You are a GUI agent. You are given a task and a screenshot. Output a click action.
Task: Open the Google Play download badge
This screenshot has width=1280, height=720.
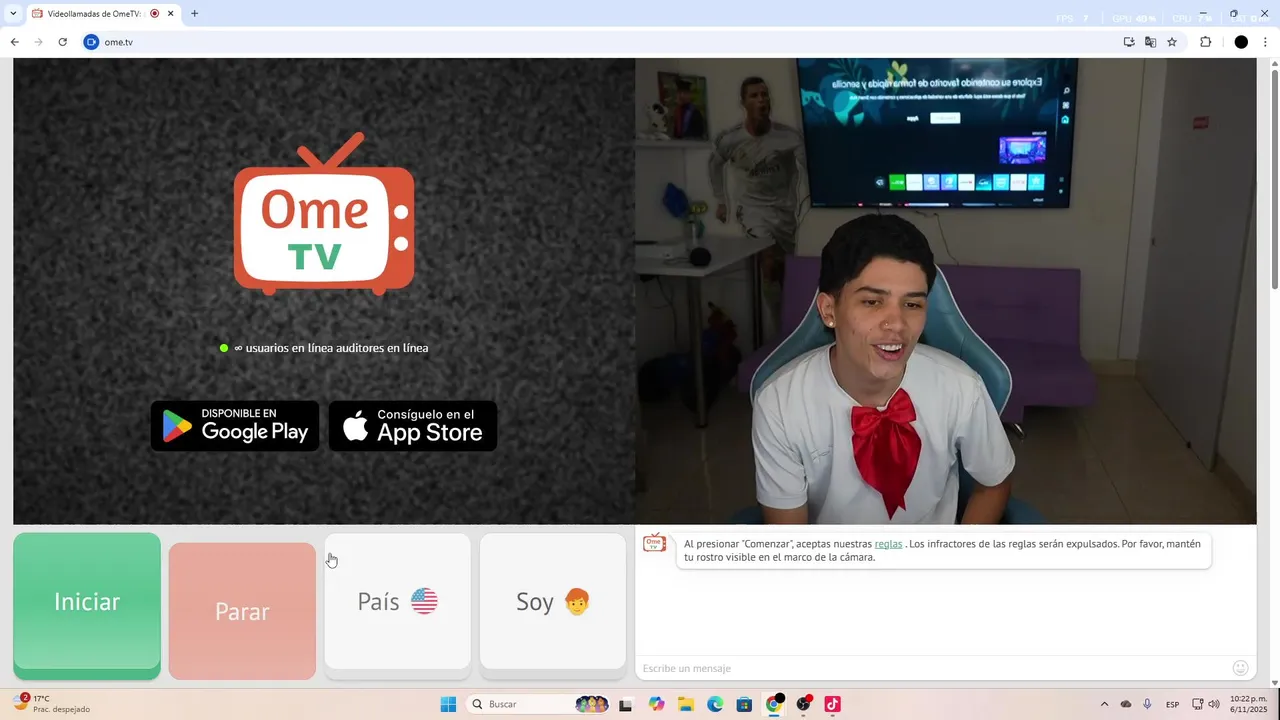(235, 426)
